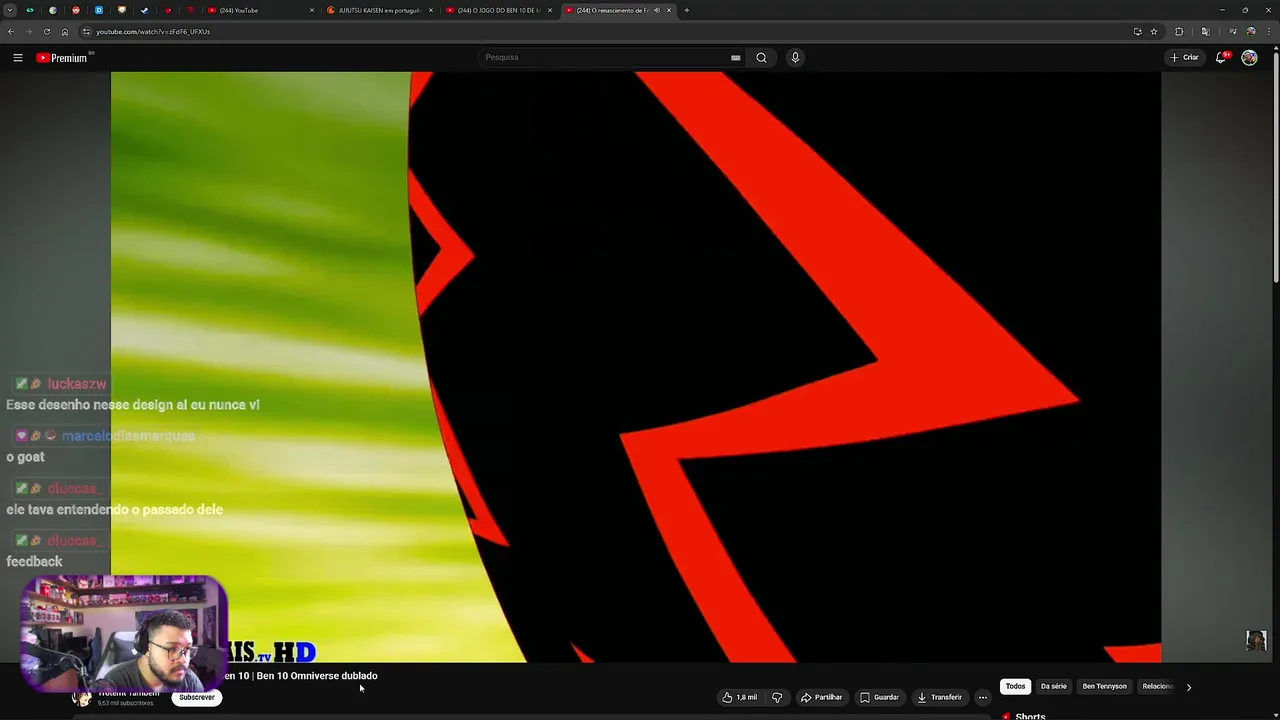1280x720 pixels.
Task: Open Chrome three-dot menu
Action: (x=1269, y=31)
